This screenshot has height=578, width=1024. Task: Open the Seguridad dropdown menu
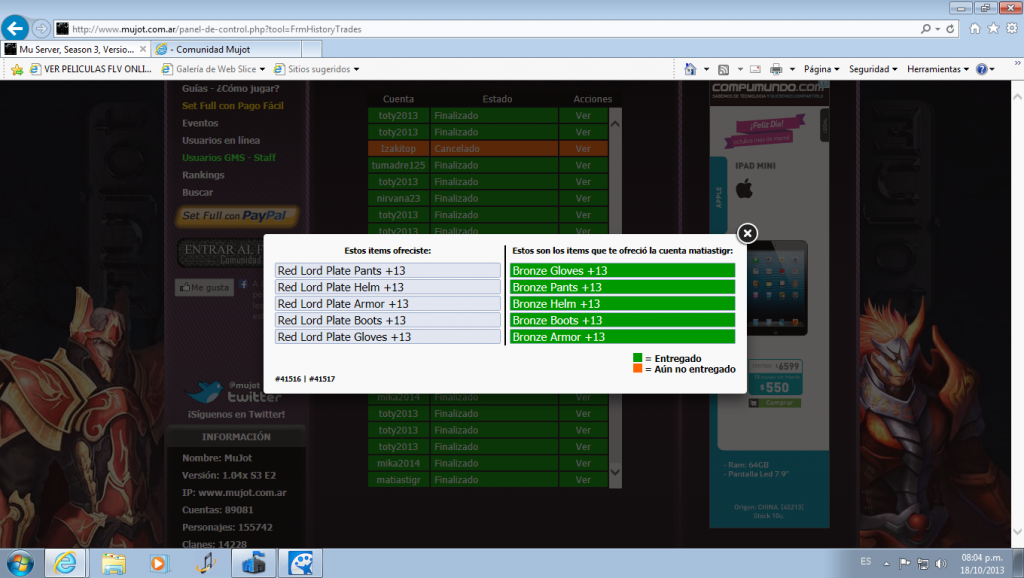[873, 69]
